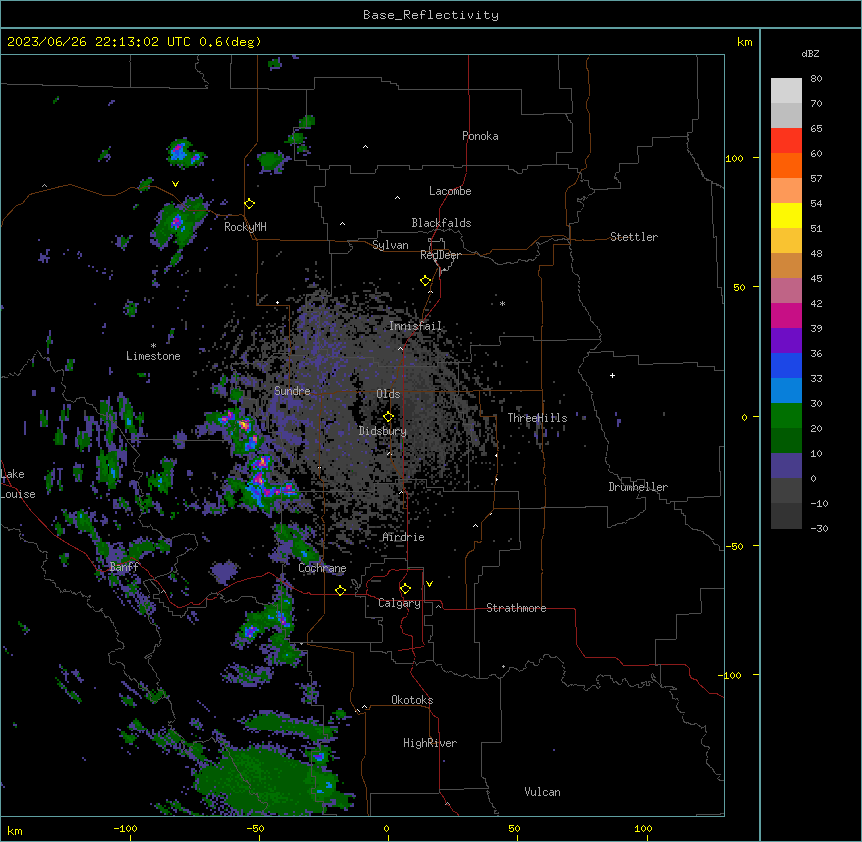Pick the green 20-30 dBZ legend swatch
This screenshot has width=862, height=842.
[x=786, y=416]
